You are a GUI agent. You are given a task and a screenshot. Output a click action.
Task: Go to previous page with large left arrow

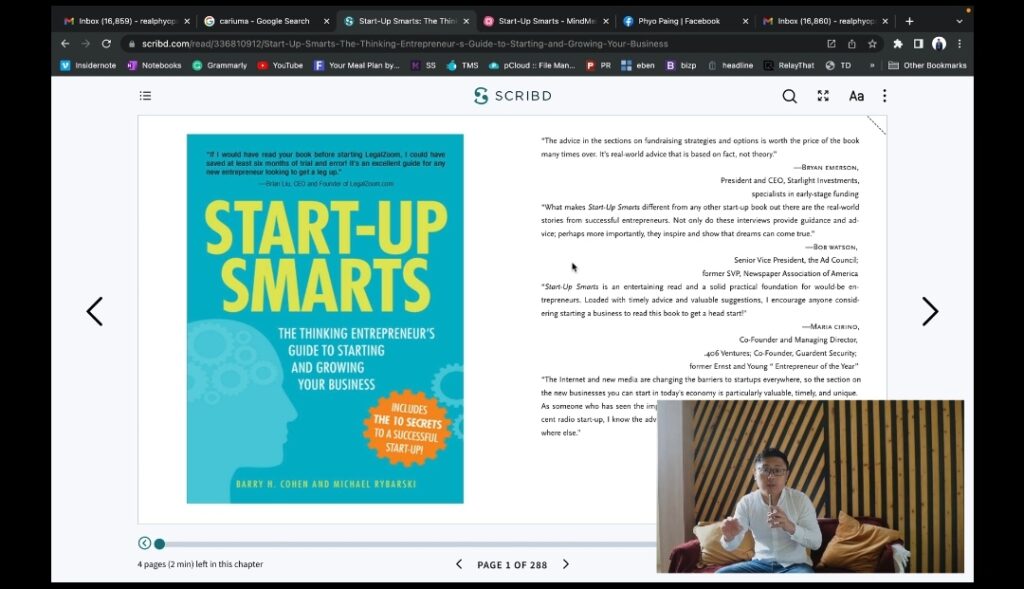pyautogui.click(x=95, y=311)
